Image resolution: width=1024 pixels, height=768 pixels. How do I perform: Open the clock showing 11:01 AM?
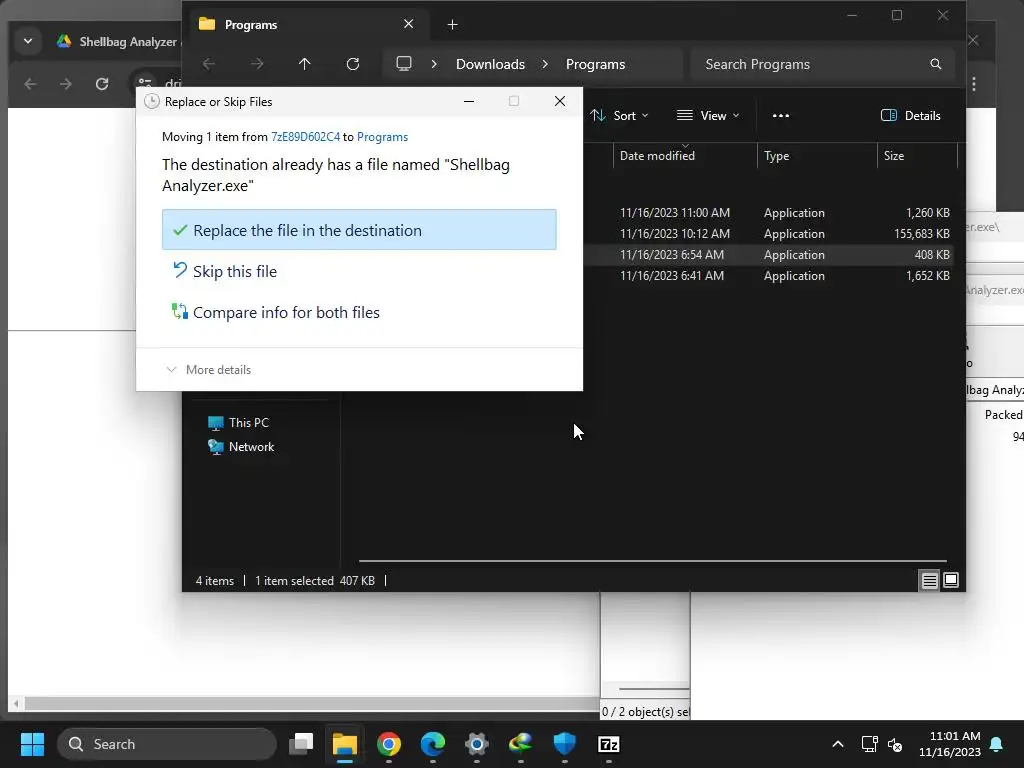coord(950,744)
